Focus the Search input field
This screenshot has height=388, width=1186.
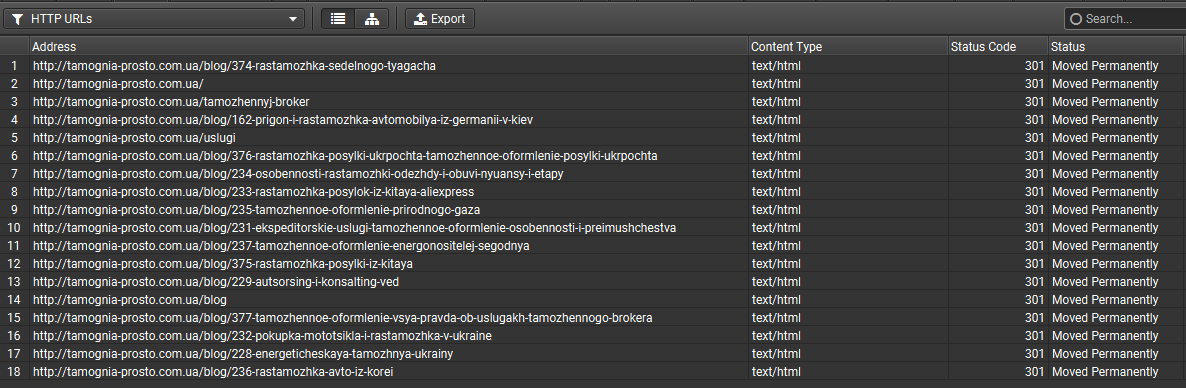tap(1125, 19)
